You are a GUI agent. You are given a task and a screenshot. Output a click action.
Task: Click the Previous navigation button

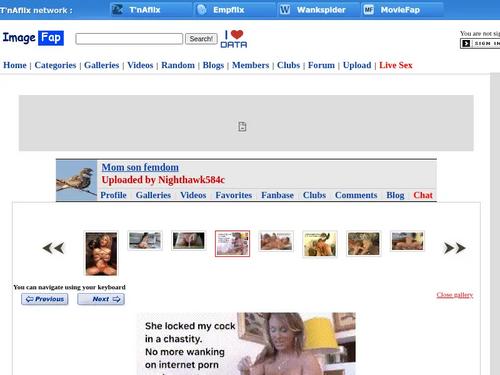[x=45, y=299]
